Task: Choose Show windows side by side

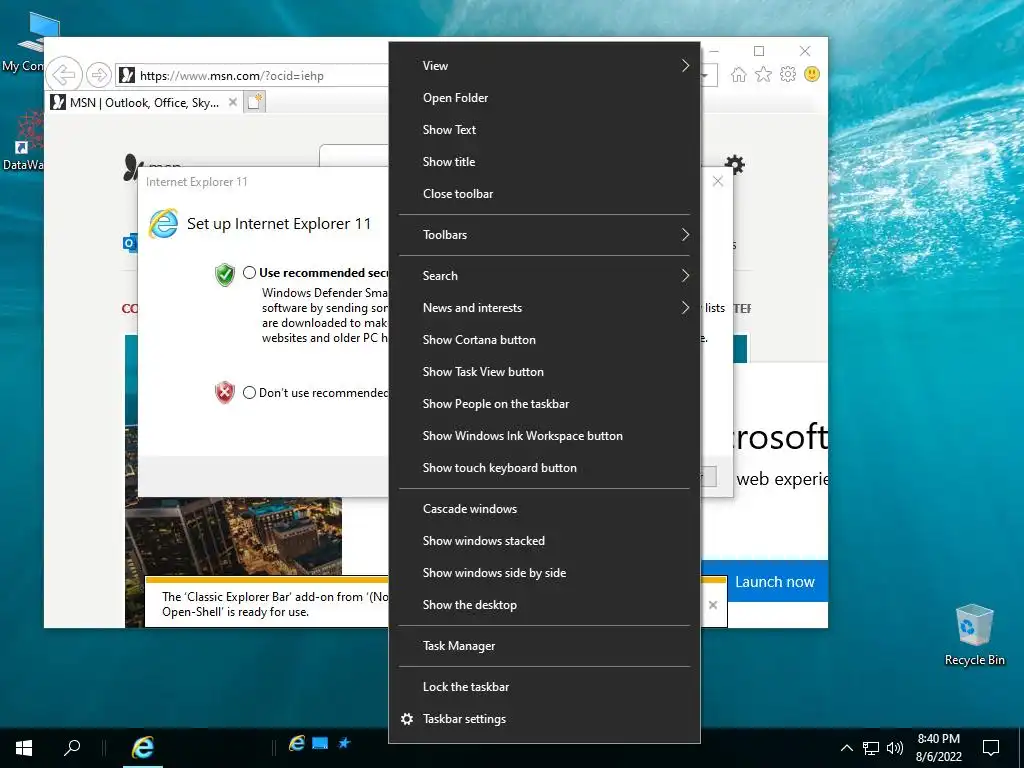Action: point(544,573)
